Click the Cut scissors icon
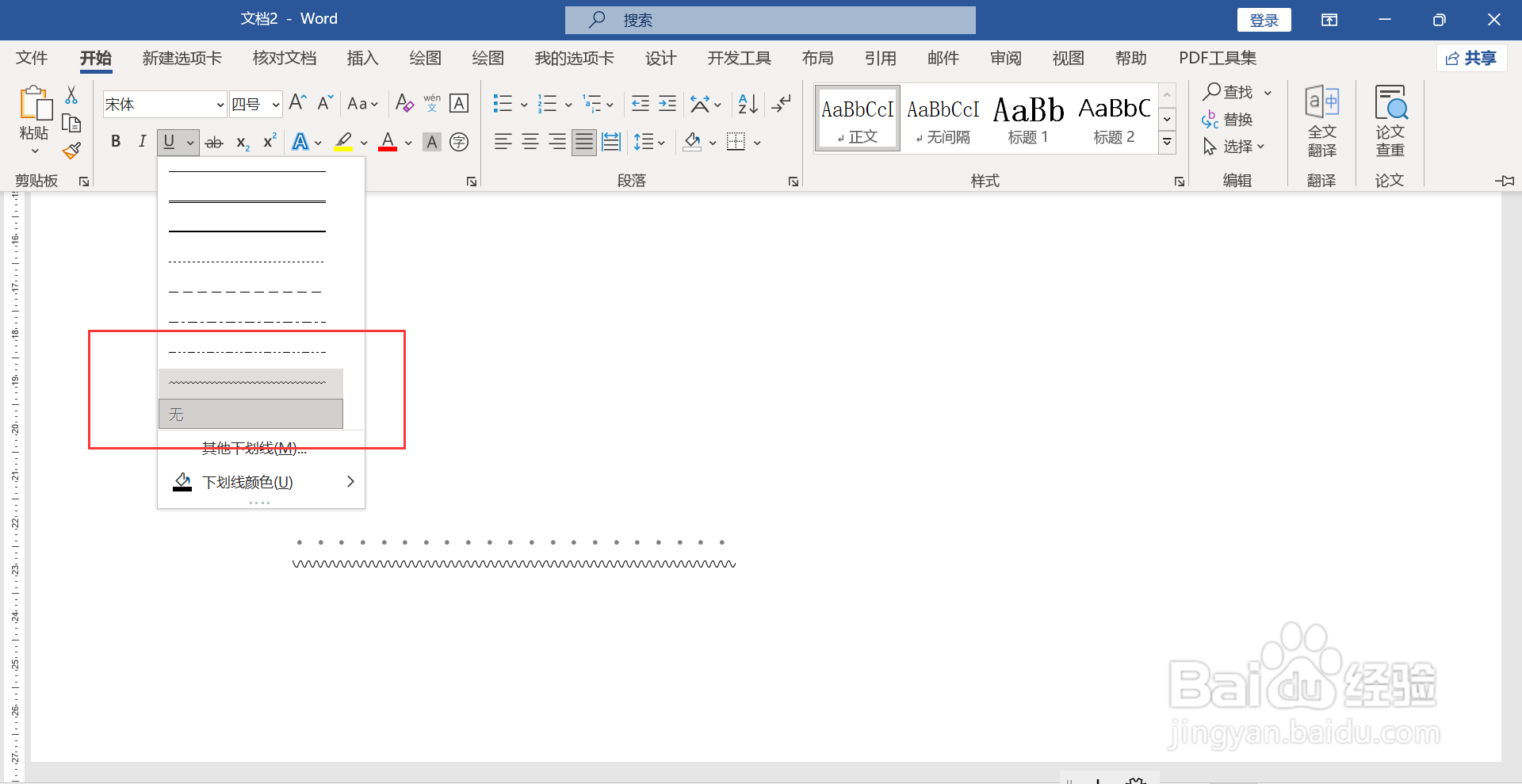Screen dimensions: 1522x784 pos(71,95)
